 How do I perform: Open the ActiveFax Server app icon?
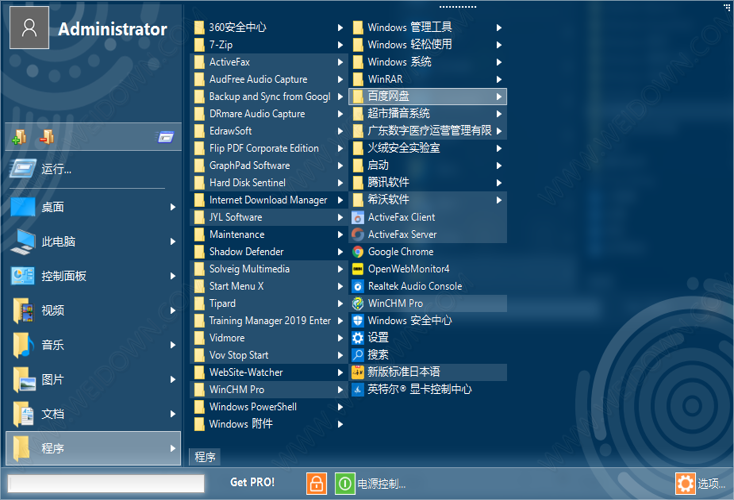pyautogui.click(x=358, y=235)
